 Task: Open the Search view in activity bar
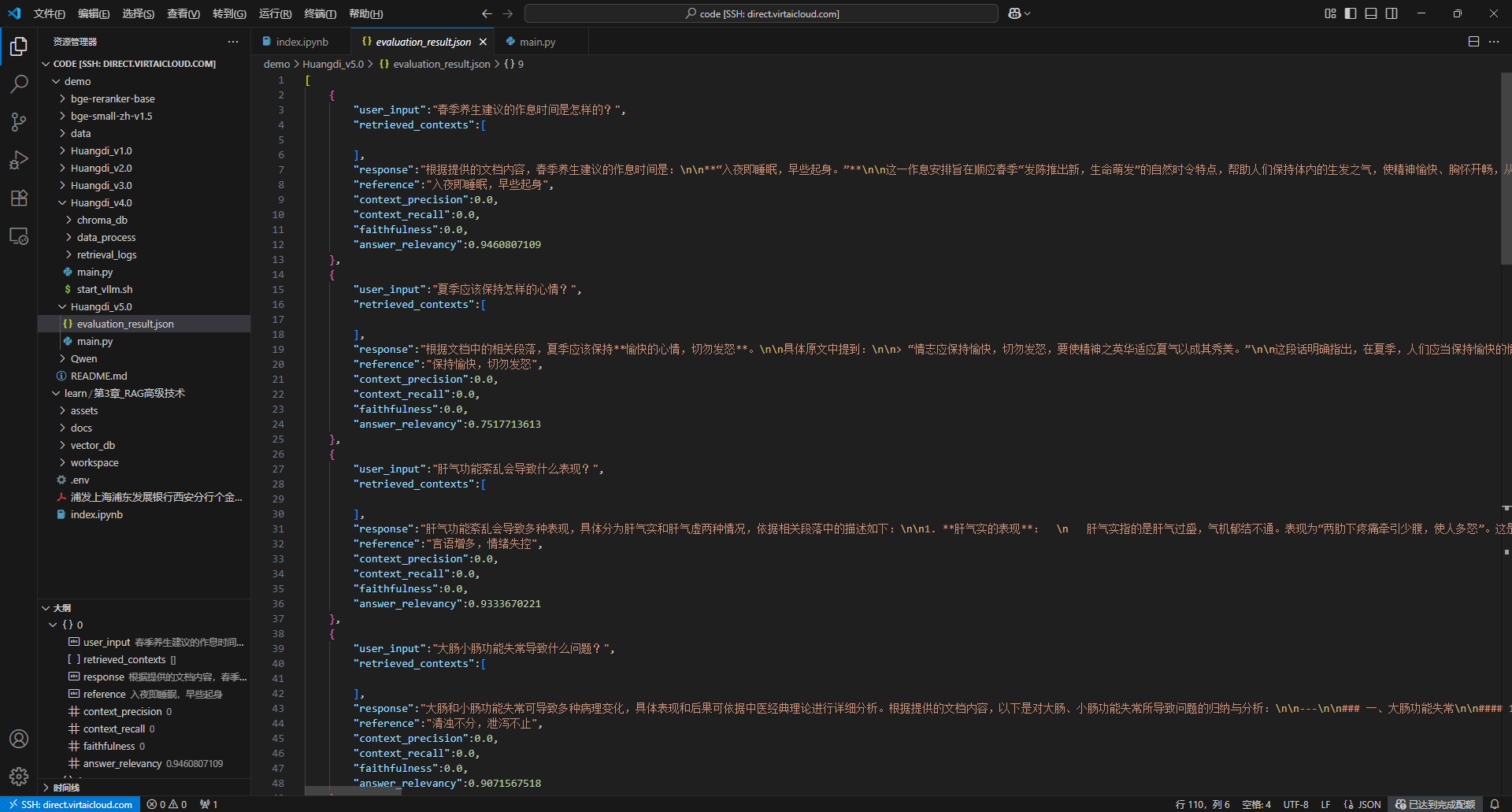(x=19, y=84)
